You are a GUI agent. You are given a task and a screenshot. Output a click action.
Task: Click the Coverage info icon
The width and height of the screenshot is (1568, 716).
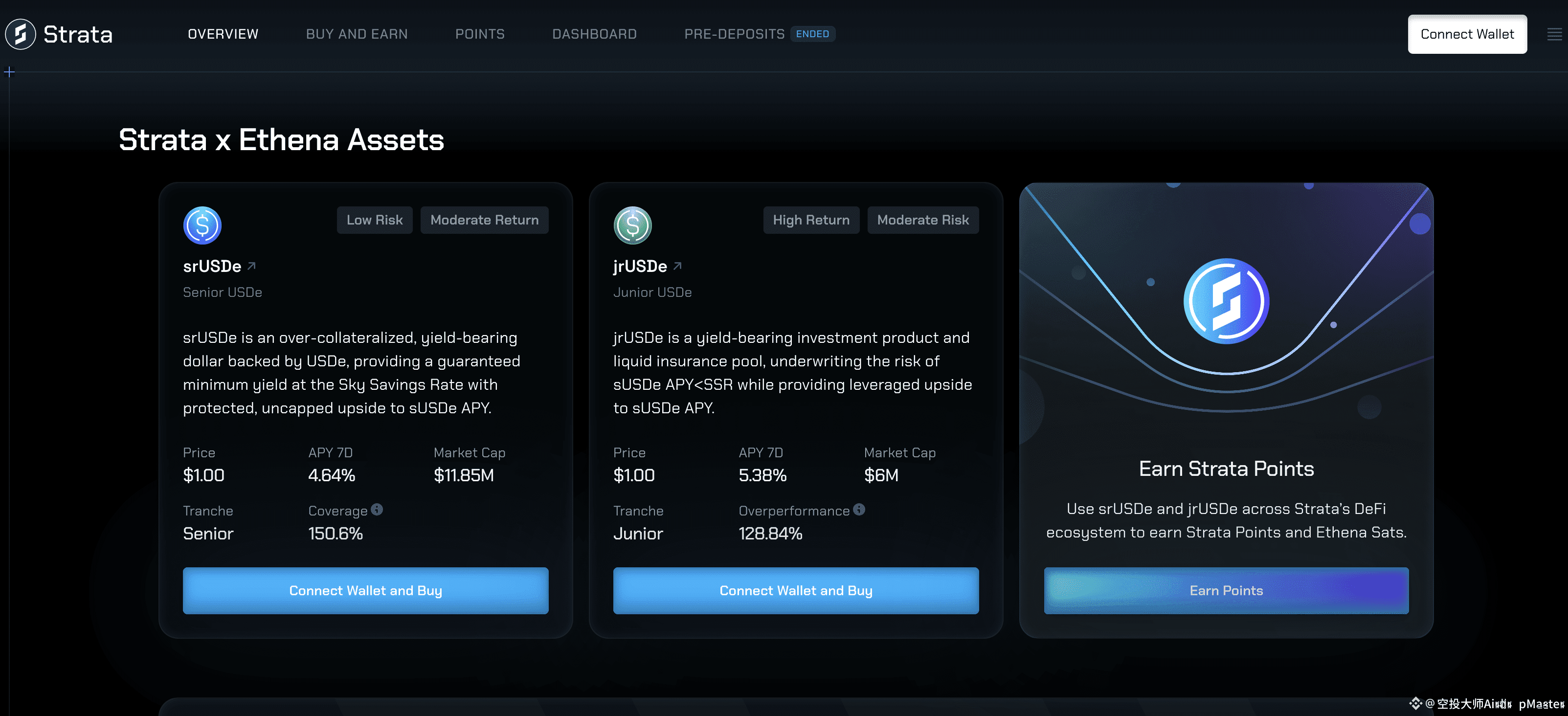pyautogui.click(x=377, y=510)
